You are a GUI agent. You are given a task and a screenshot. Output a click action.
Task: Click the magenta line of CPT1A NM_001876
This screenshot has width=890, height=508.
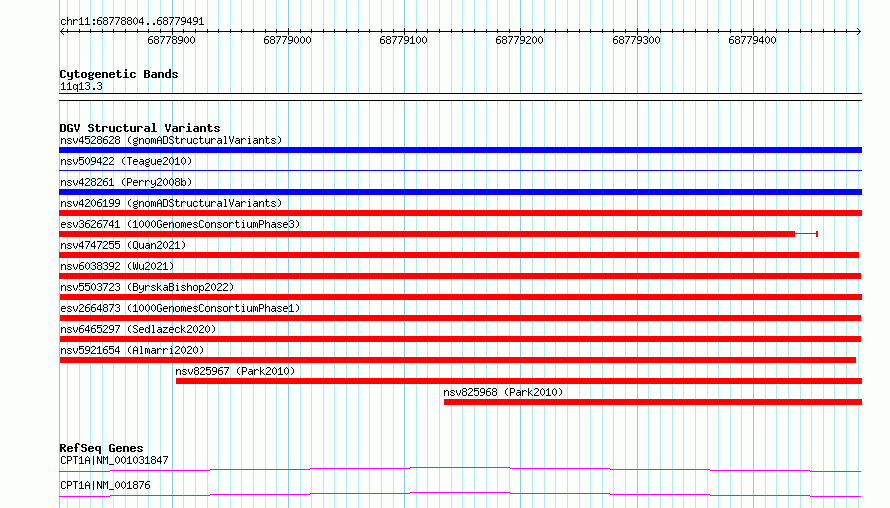coord(460,494)
